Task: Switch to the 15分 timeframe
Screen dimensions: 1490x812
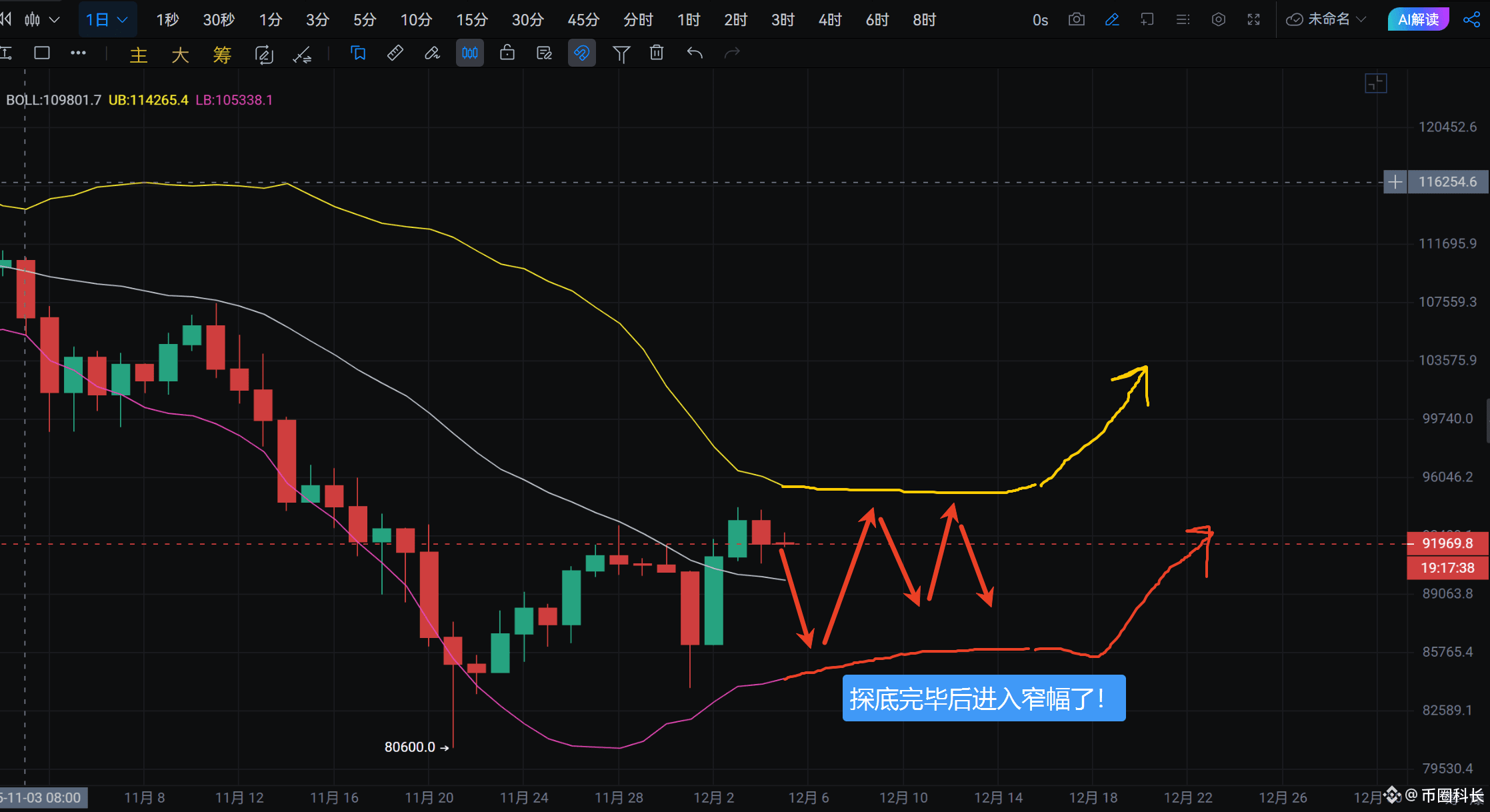Action: click(x=471, y=19)
